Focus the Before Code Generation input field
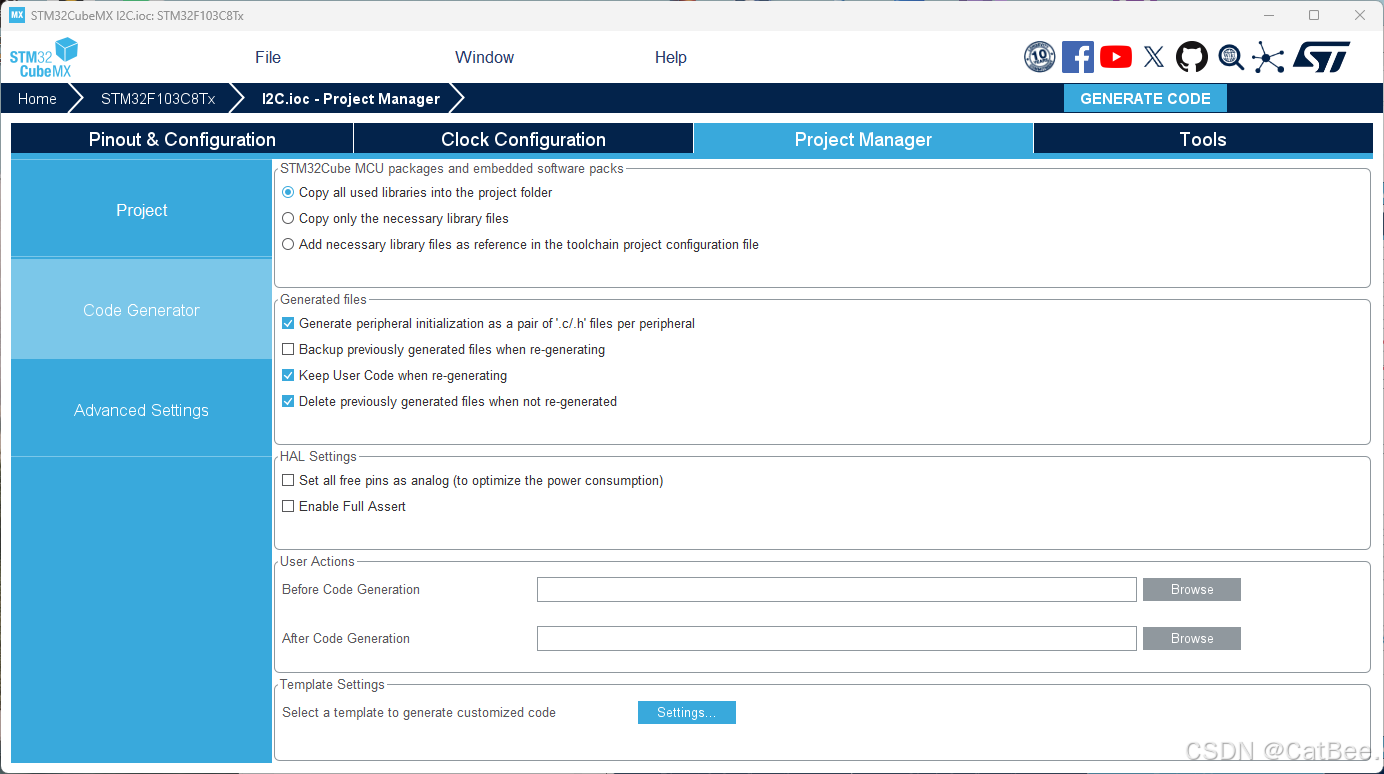This screenshot has height=774, width=1384. tap(837, 589)
